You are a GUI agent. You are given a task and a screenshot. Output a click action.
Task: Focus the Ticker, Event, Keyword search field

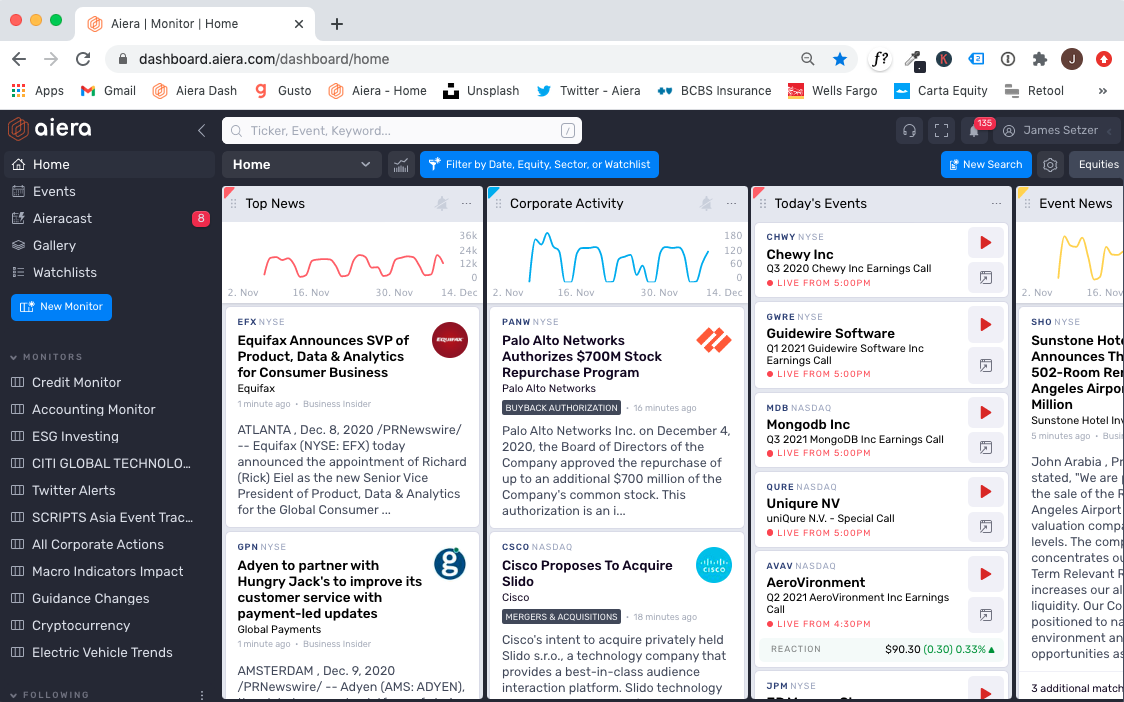click(402, 131)
